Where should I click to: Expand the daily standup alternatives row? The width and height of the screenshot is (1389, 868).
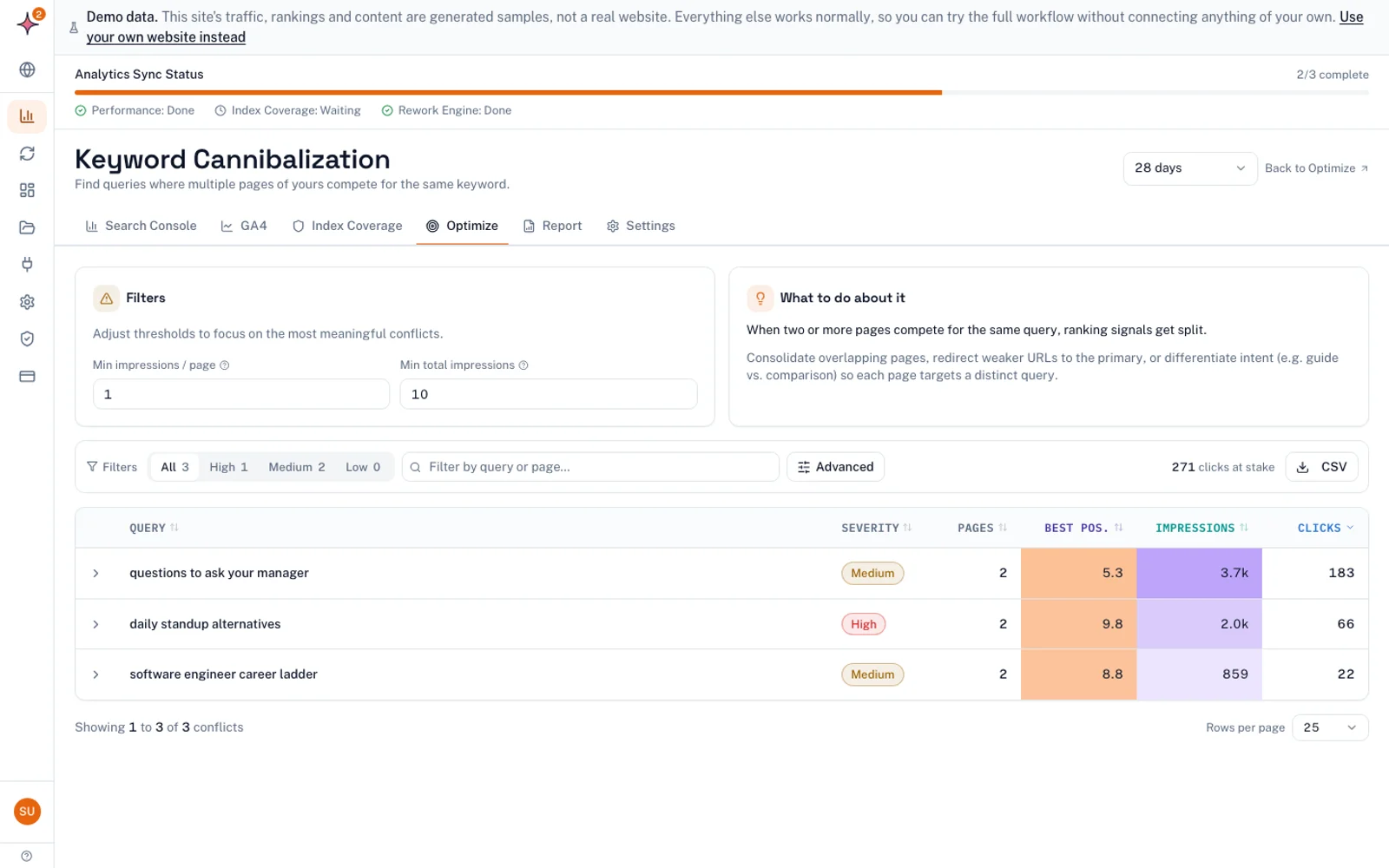tap(95, 624)
